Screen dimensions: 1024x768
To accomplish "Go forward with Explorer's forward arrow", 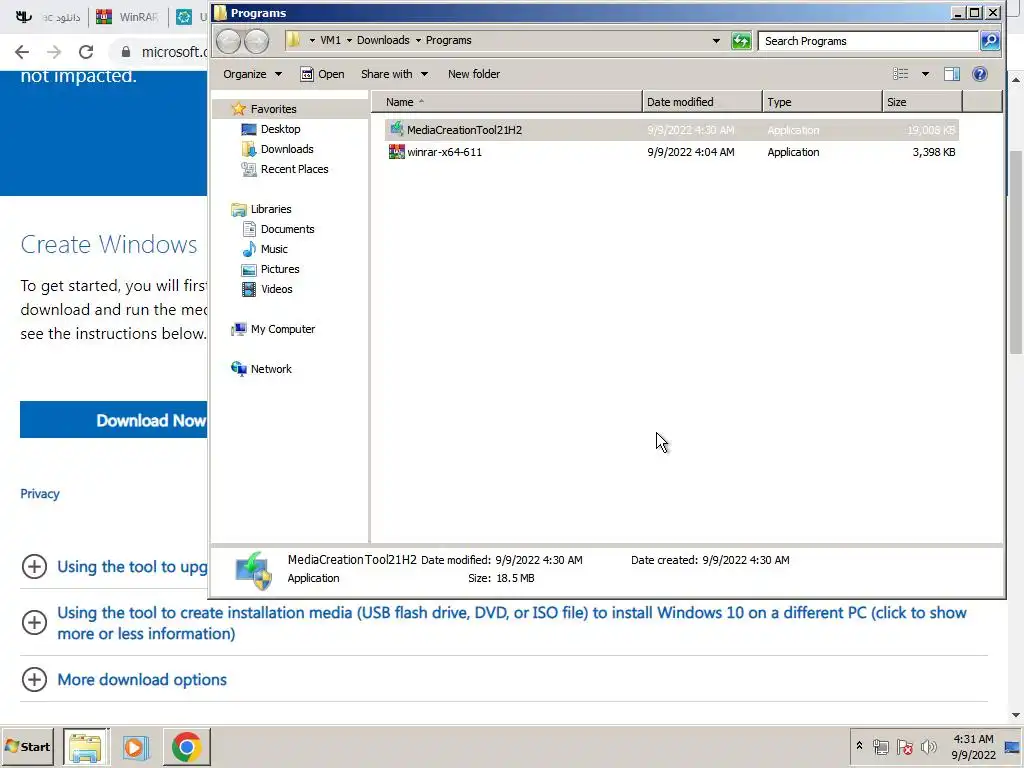I will (x=256, y=41).
